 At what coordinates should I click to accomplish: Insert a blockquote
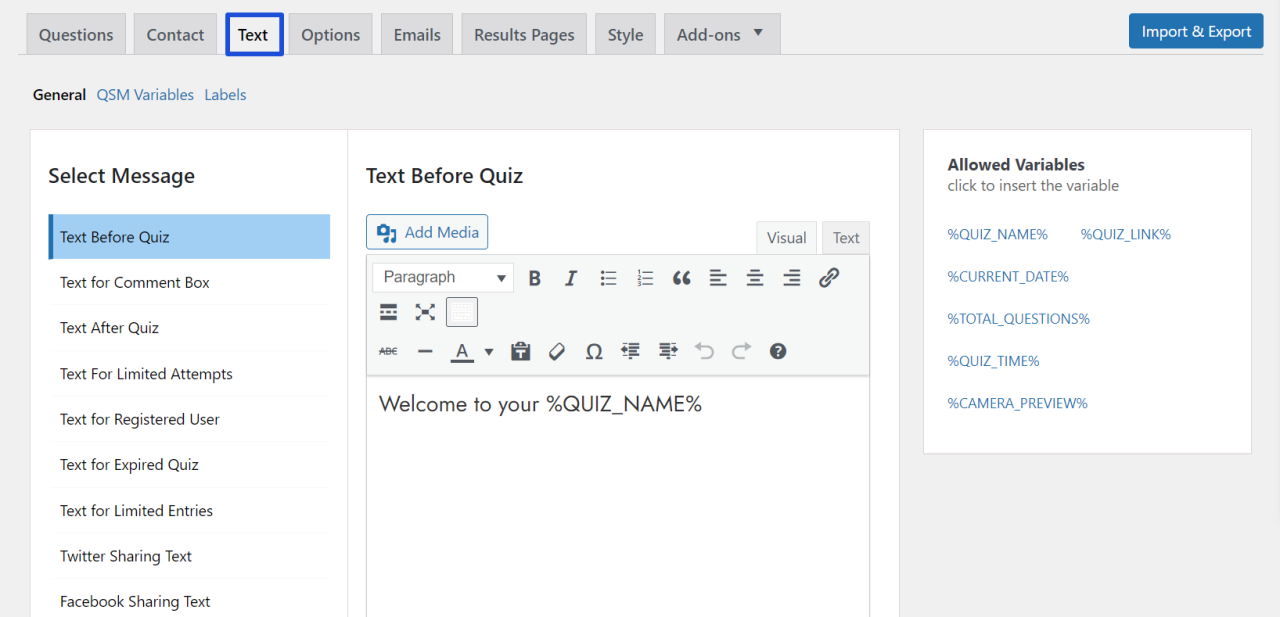click(682, 278)
